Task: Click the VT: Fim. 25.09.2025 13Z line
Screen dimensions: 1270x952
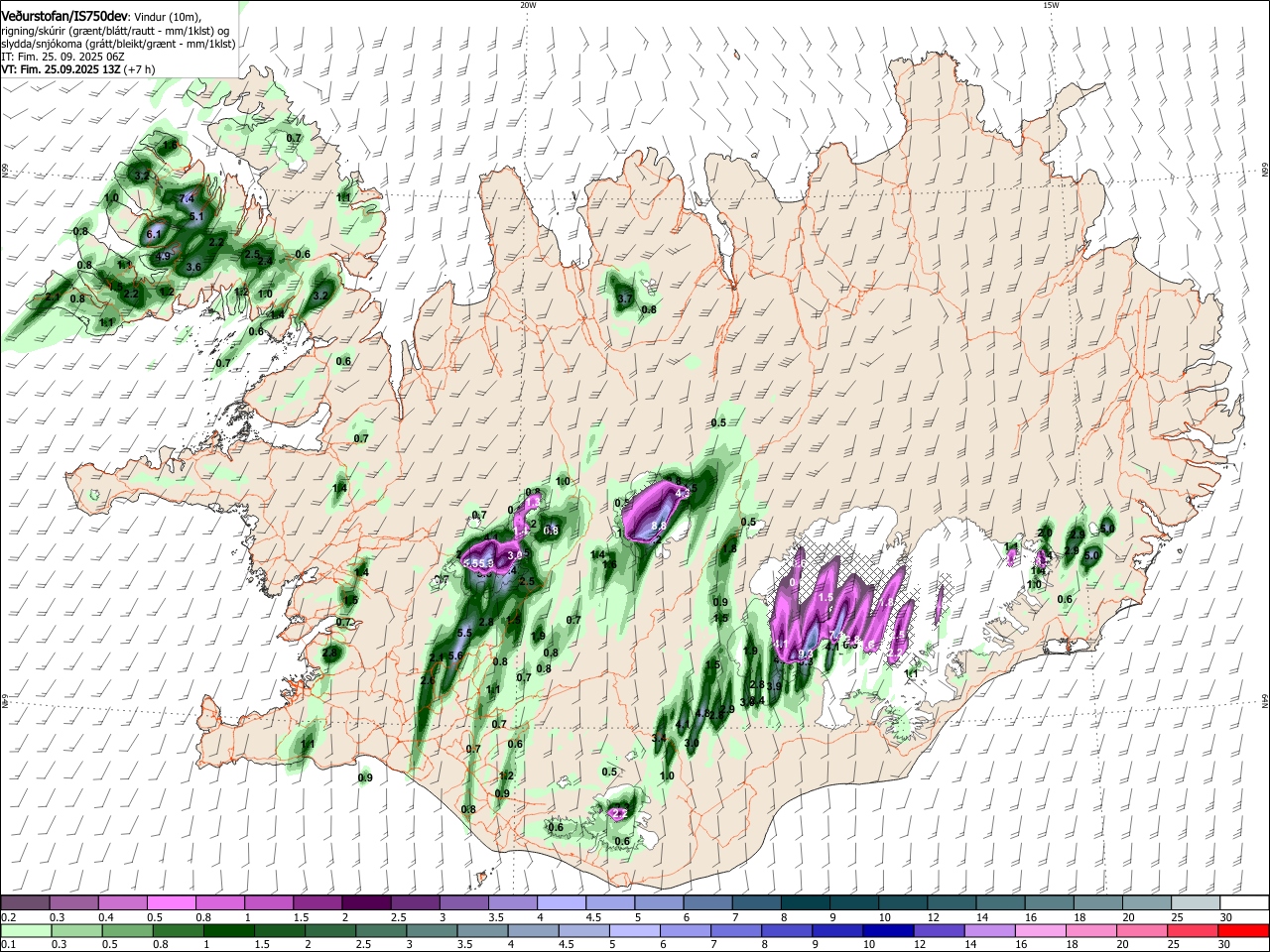Action: click(78, 70)
